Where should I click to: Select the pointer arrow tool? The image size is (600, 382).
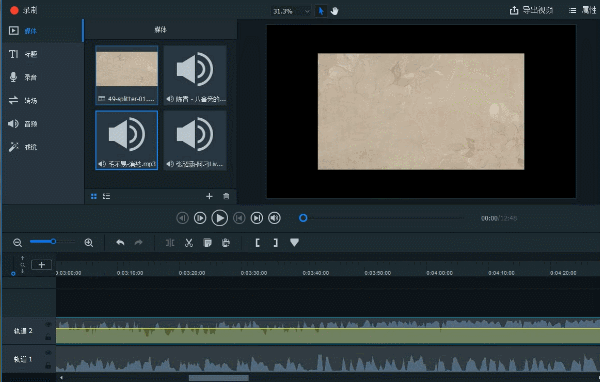click(321, 11)
